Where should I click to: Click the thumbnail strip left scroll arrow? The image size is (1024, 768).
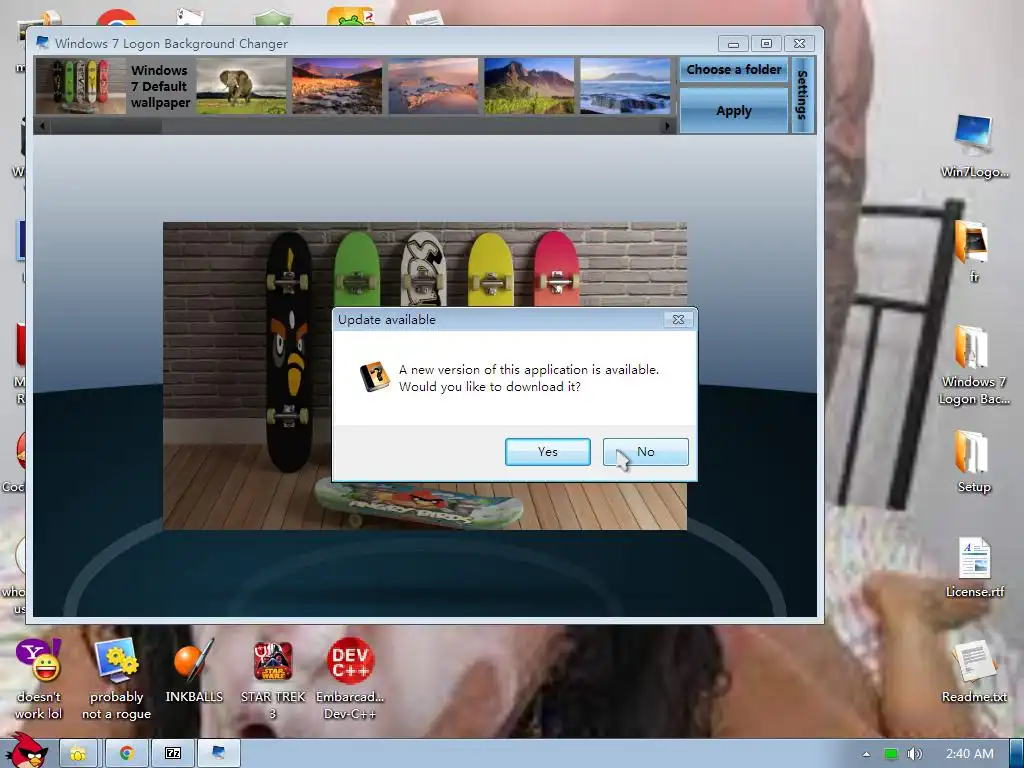pyautogui.click(x=42, y=125)
